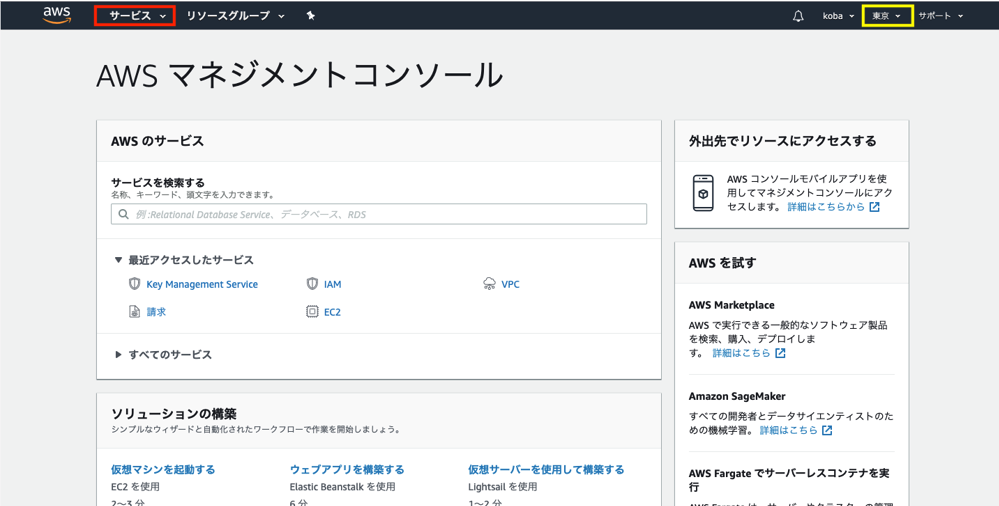
Task: Click external link icon next to 詳細はこちらから
Action: coord(874,207)
